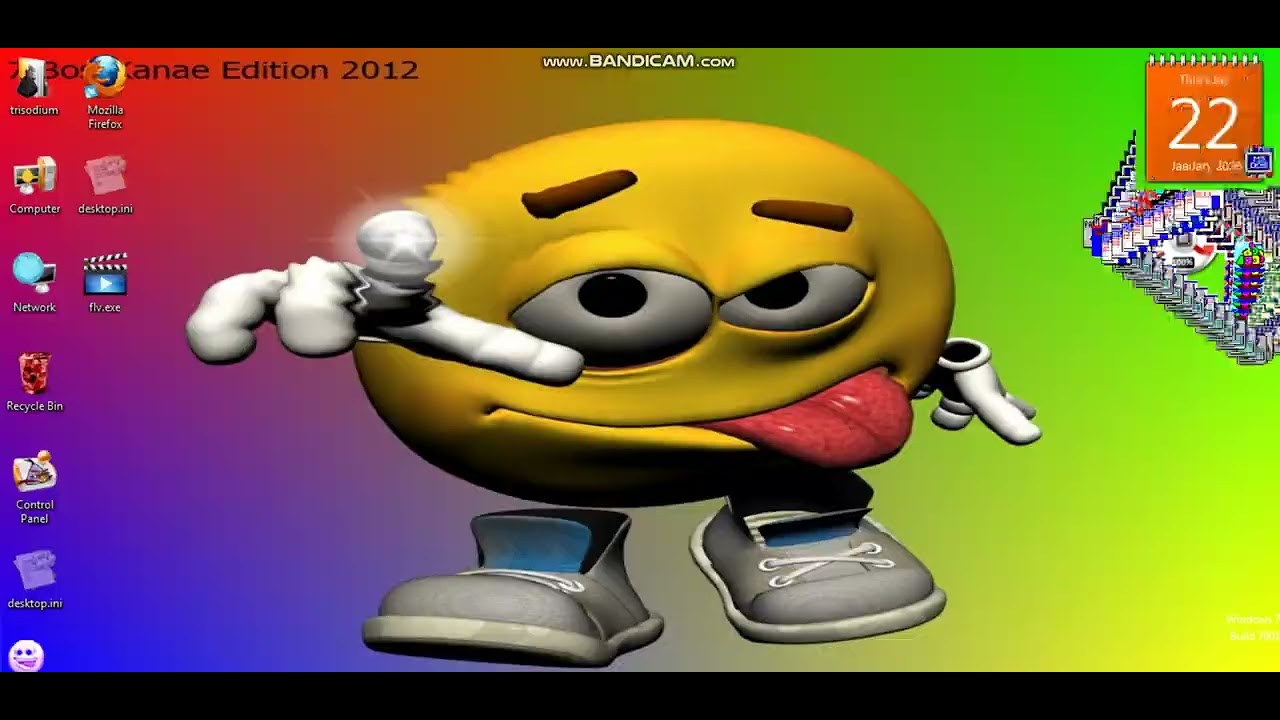Click the small blue monitor icon beside the calendar
1280x720 pixels.
point(1258,162)
